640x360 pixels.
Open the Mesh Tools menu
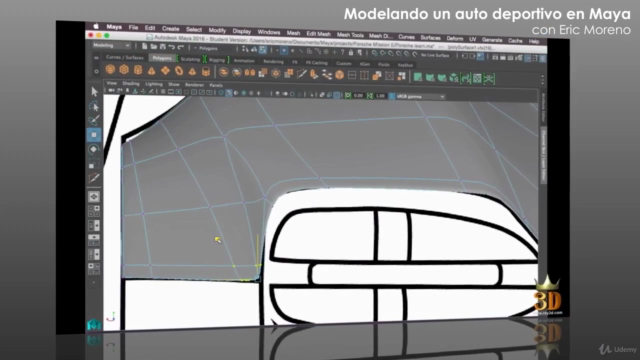350,35
